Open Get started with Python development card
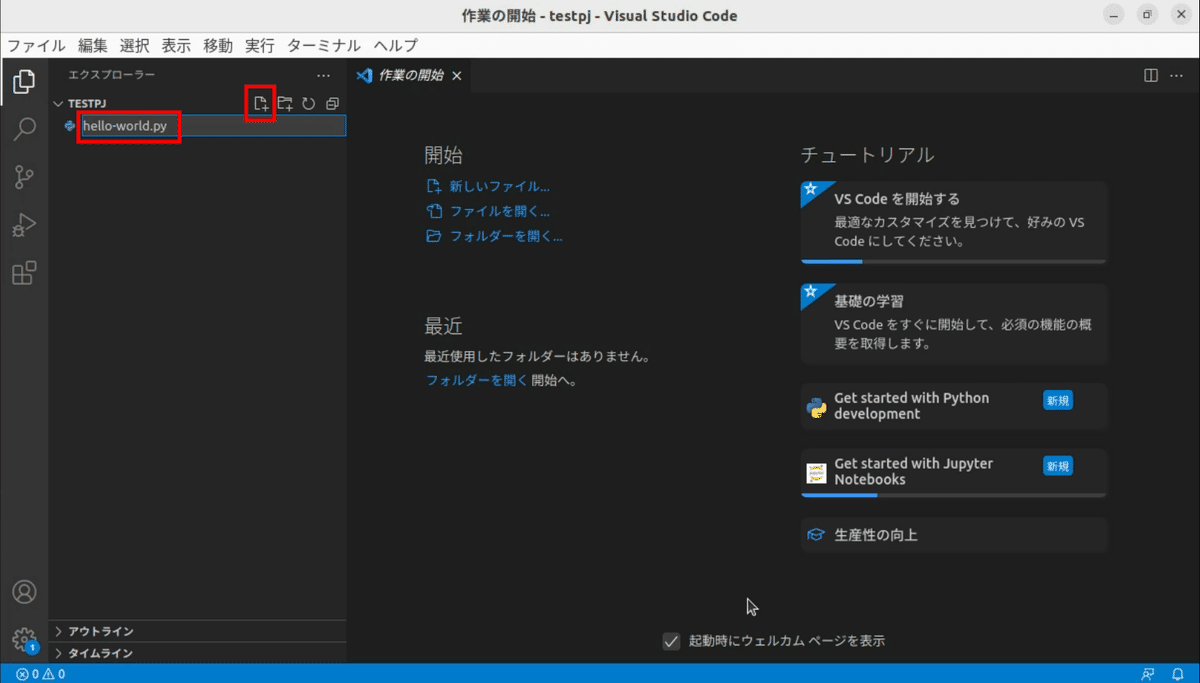Viewport: 1200px width, 683px height. coord(954,406)
